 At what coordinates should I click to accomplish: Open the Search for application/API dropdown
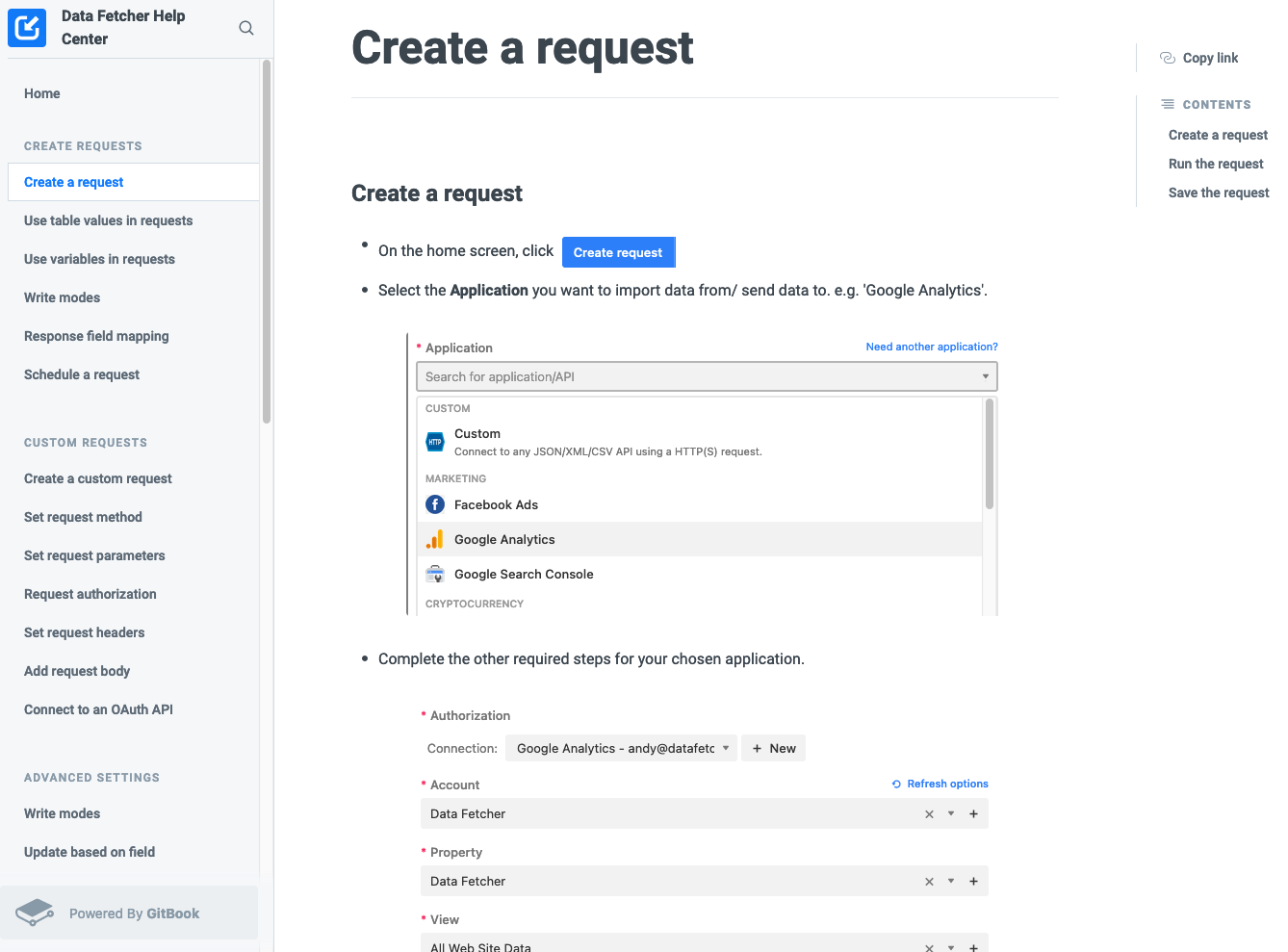pyautogui.click(x=707, y=376)
